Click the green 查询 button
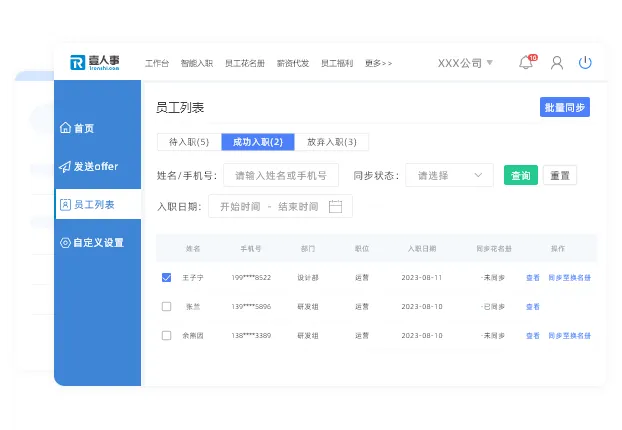This screenshot has width=622, height=430. coord(521,175)
